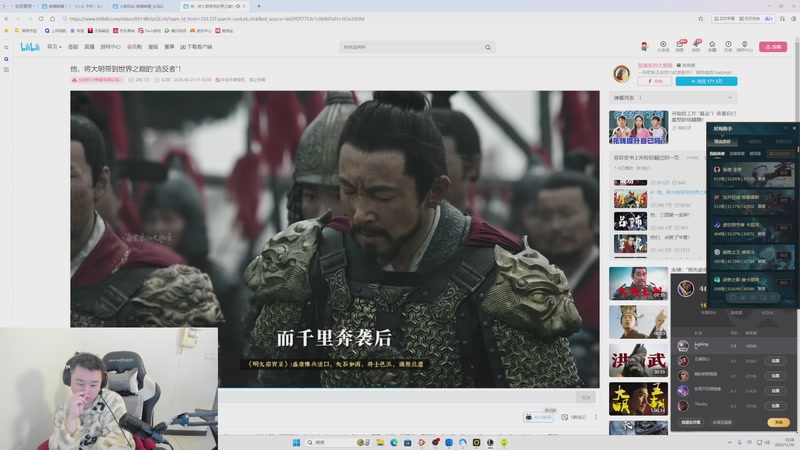The width and height of the screenshot is (800, 450).
Task: Open the 会员购 nav item
Action: click(x=134, y=47)
